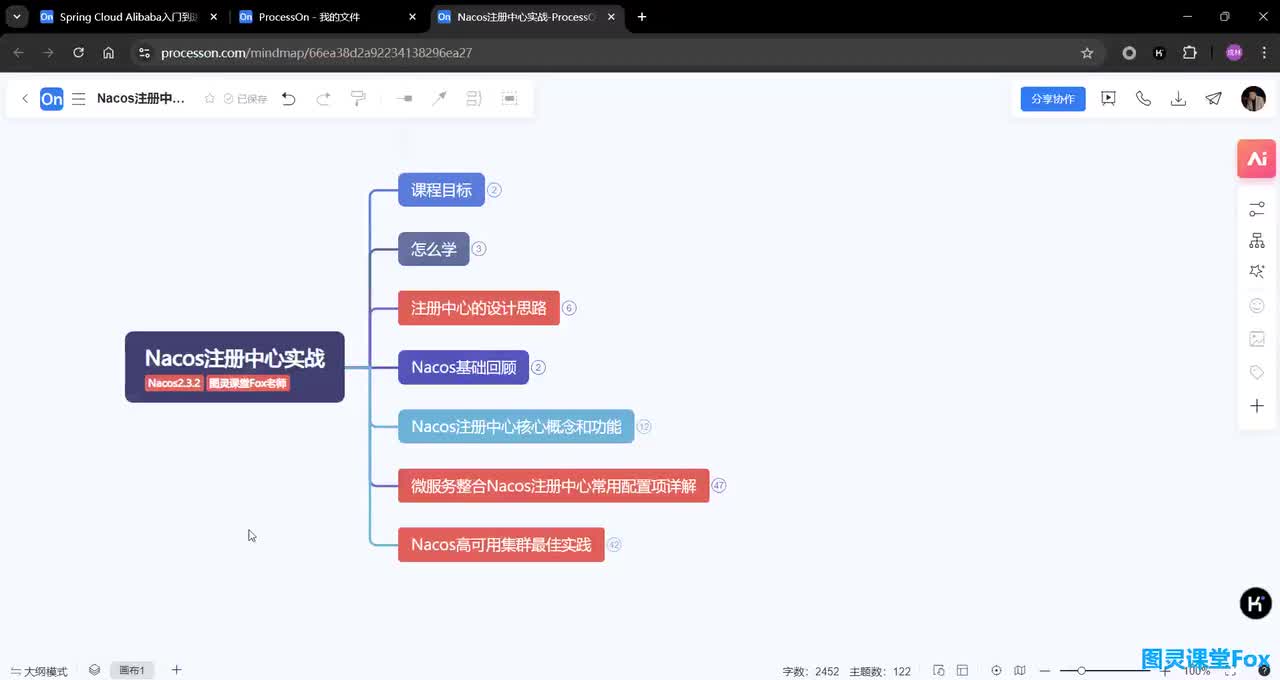Open the hamburger main menu
The height and width of the screenshot is (680, 1280).
pyautogui.click(x=79, y=99)
